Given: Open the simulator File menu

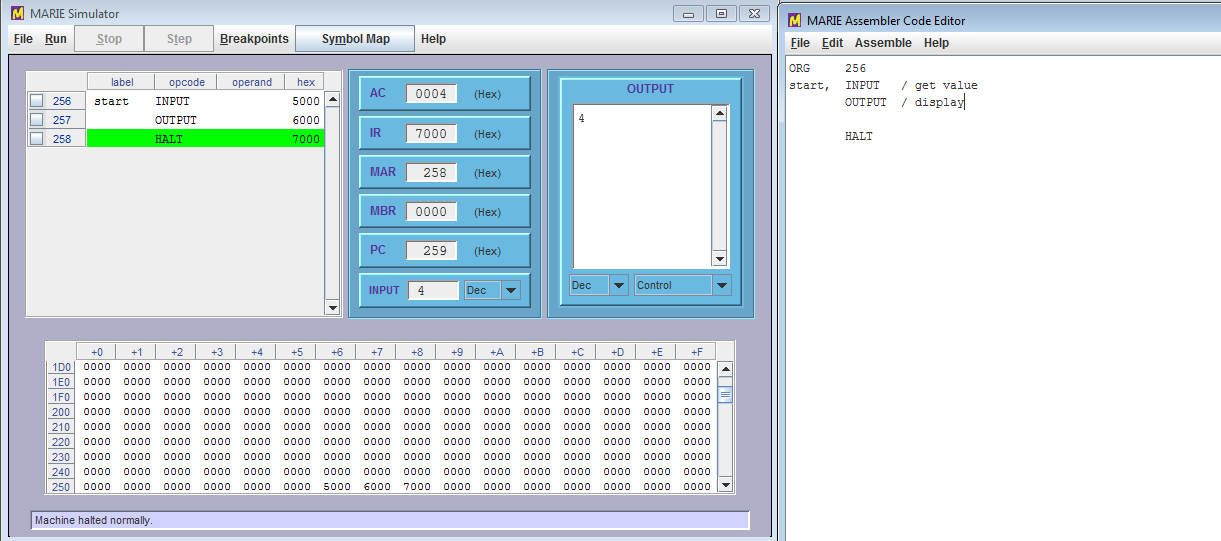Looking at the screenshot, I should [23, 39].
